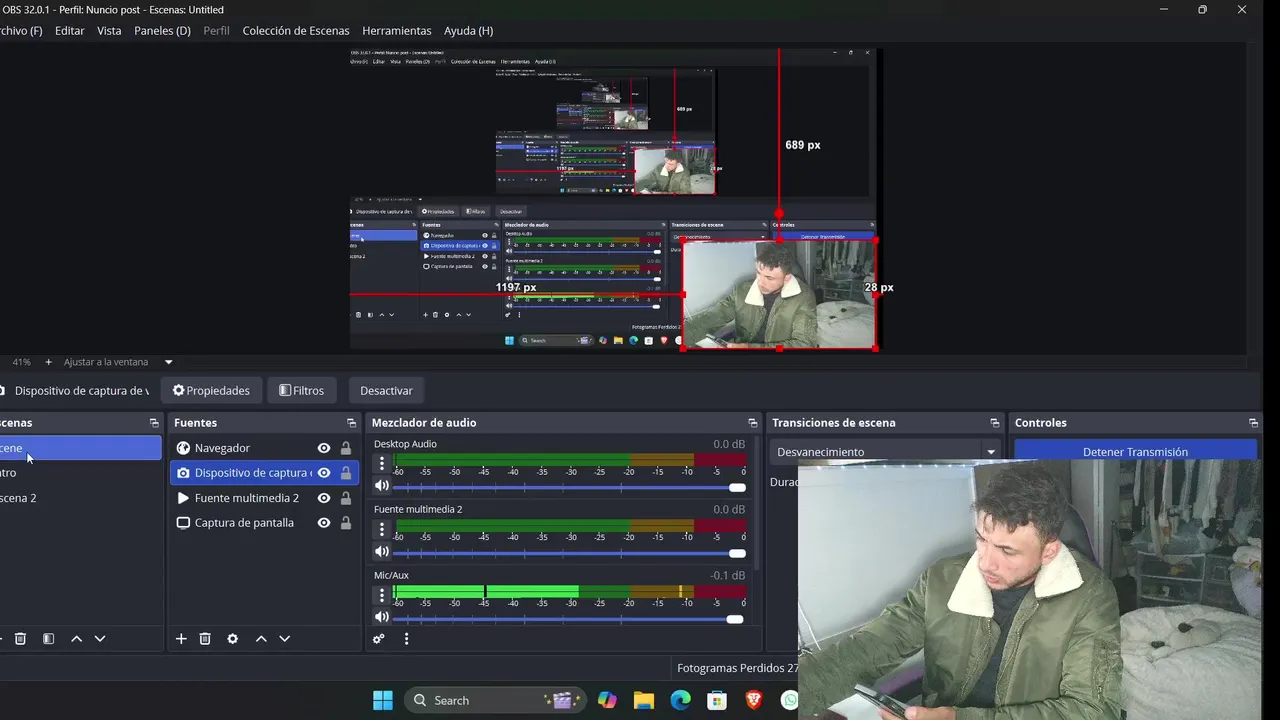
Task: Open the Paneles (D) menu
Action: (162, 31)
